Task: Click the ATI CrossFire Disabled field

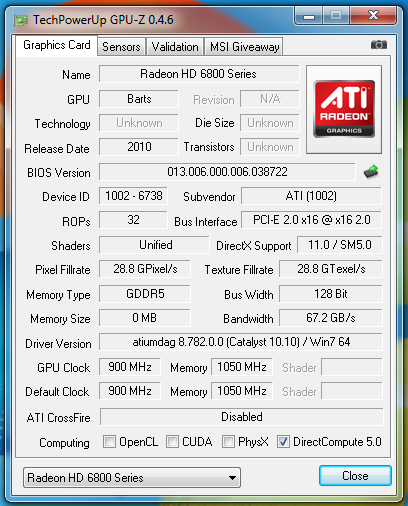Action: [242, 417]
